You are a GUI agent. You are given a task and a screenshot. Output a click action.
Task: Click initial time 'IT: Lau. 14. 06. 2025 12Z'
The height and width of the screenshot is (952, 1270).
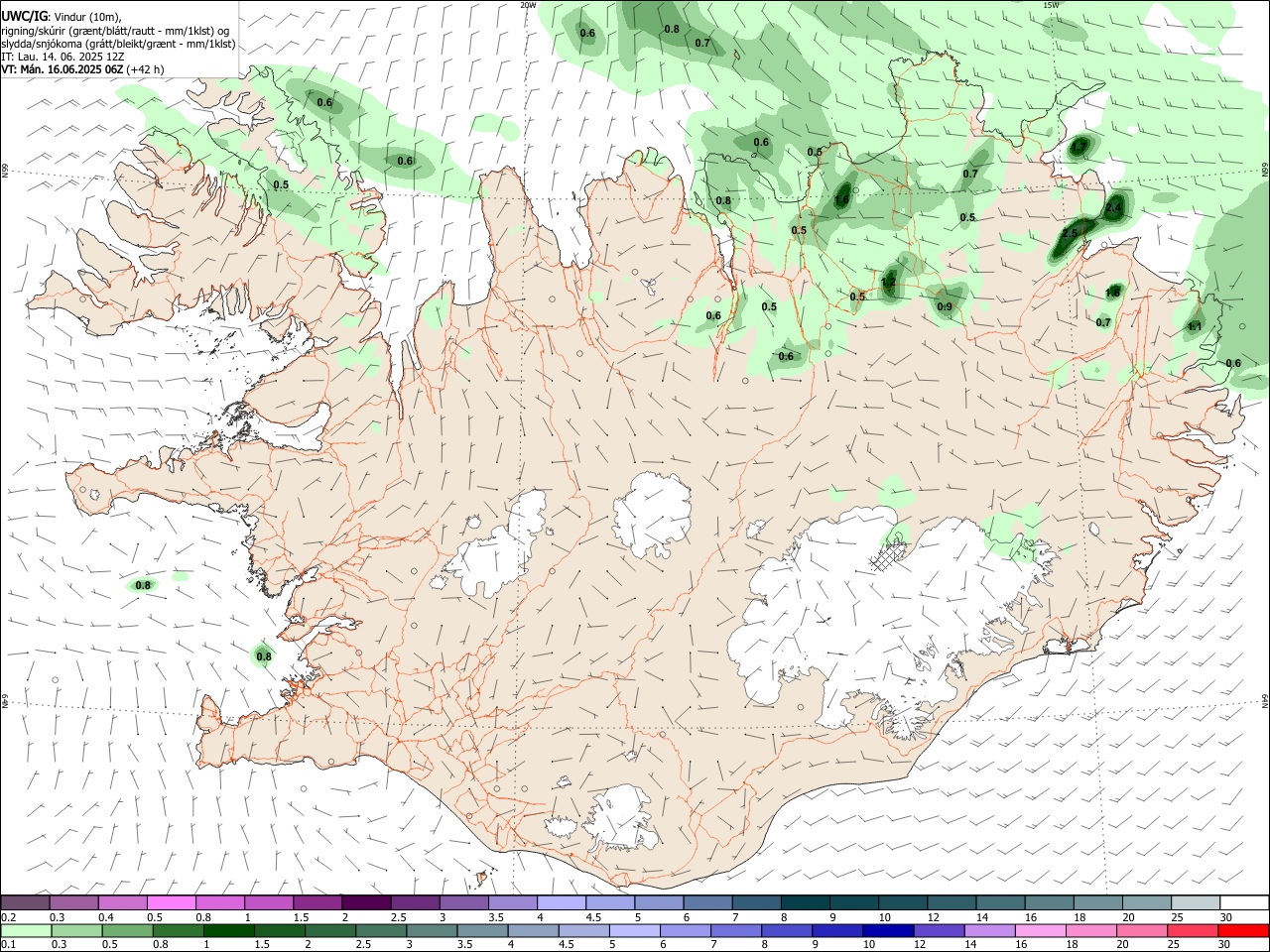click(x=63, y=57)
